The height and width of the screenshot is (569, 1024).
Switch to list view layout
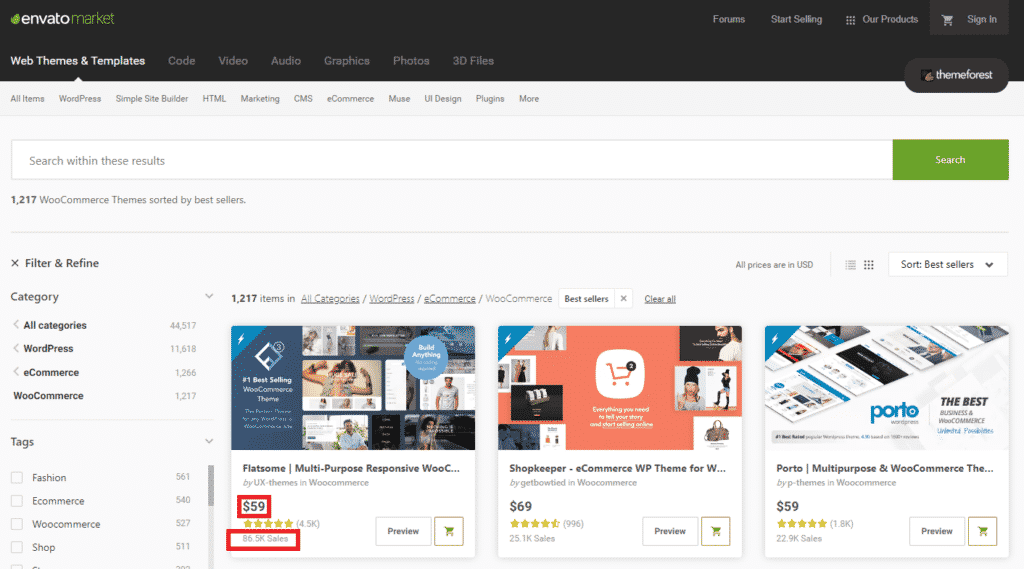(x=850, y=265)
